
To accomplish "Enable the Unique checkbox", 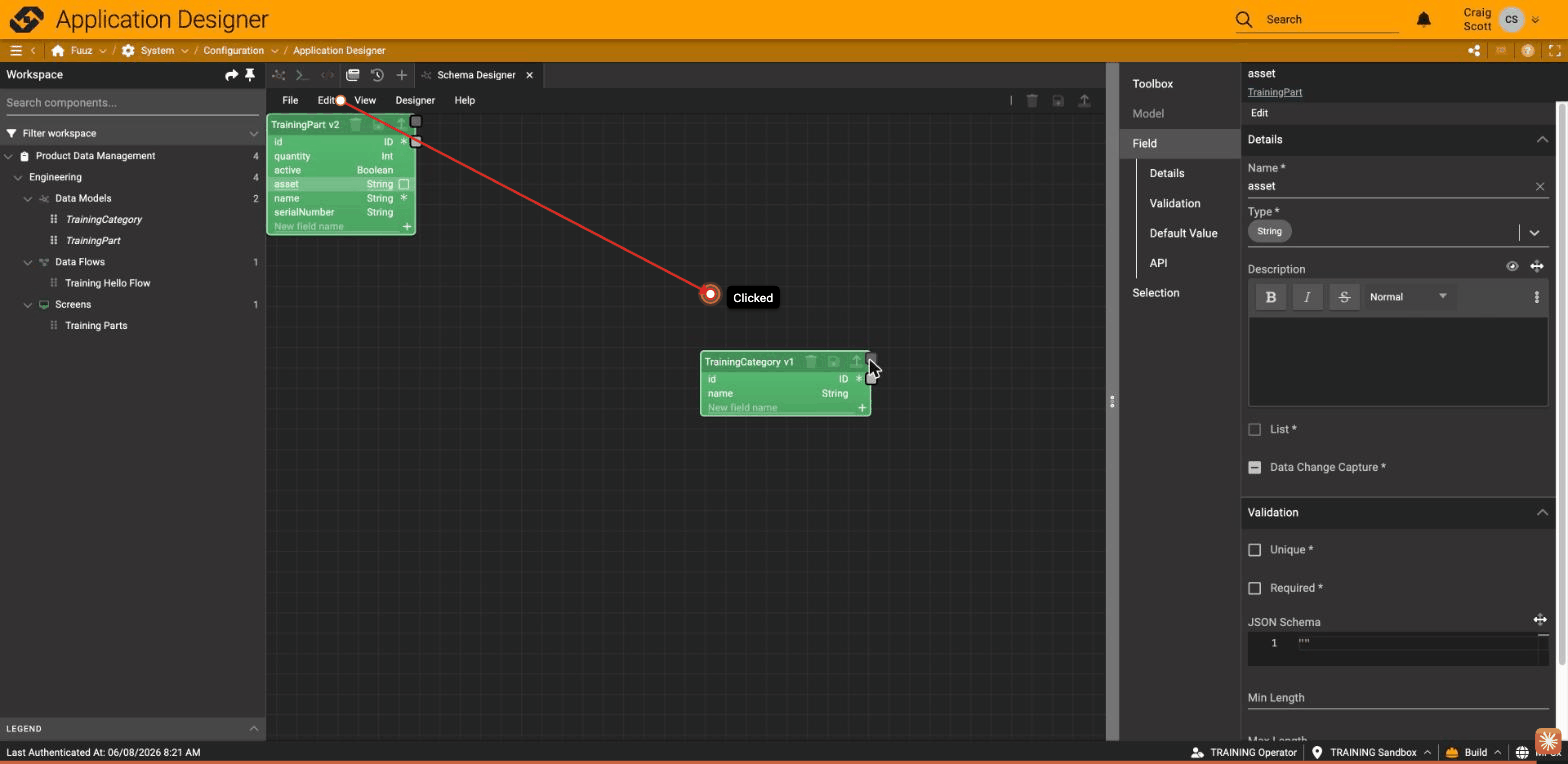I will point(1255,550).
